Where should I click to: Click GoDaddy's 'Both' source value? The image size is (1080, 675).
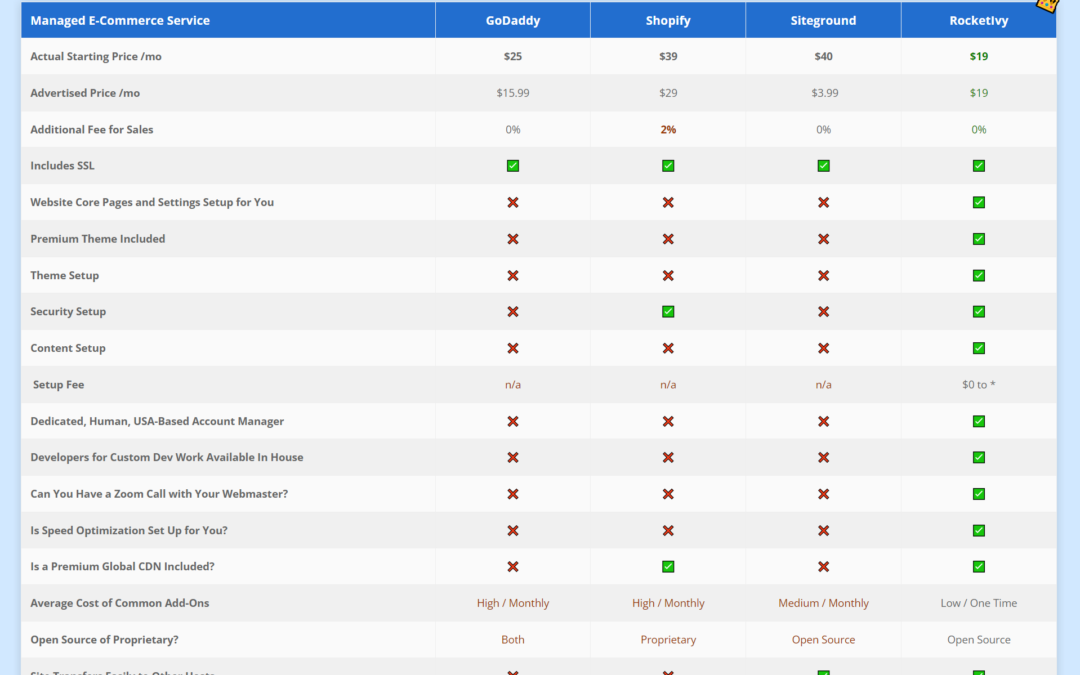(x=512, y=639)
